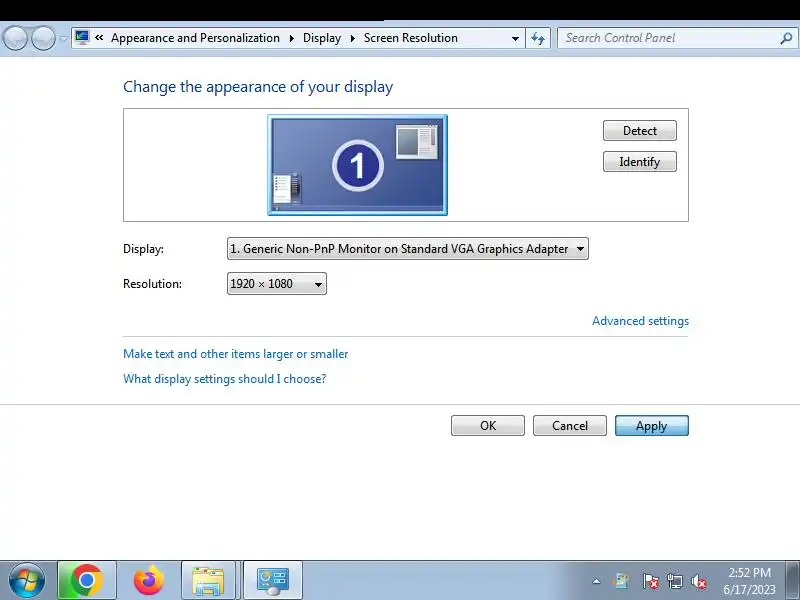Open Advanced settings link
Viewport: 800px width, 600px height.
(x=640, y=321)
